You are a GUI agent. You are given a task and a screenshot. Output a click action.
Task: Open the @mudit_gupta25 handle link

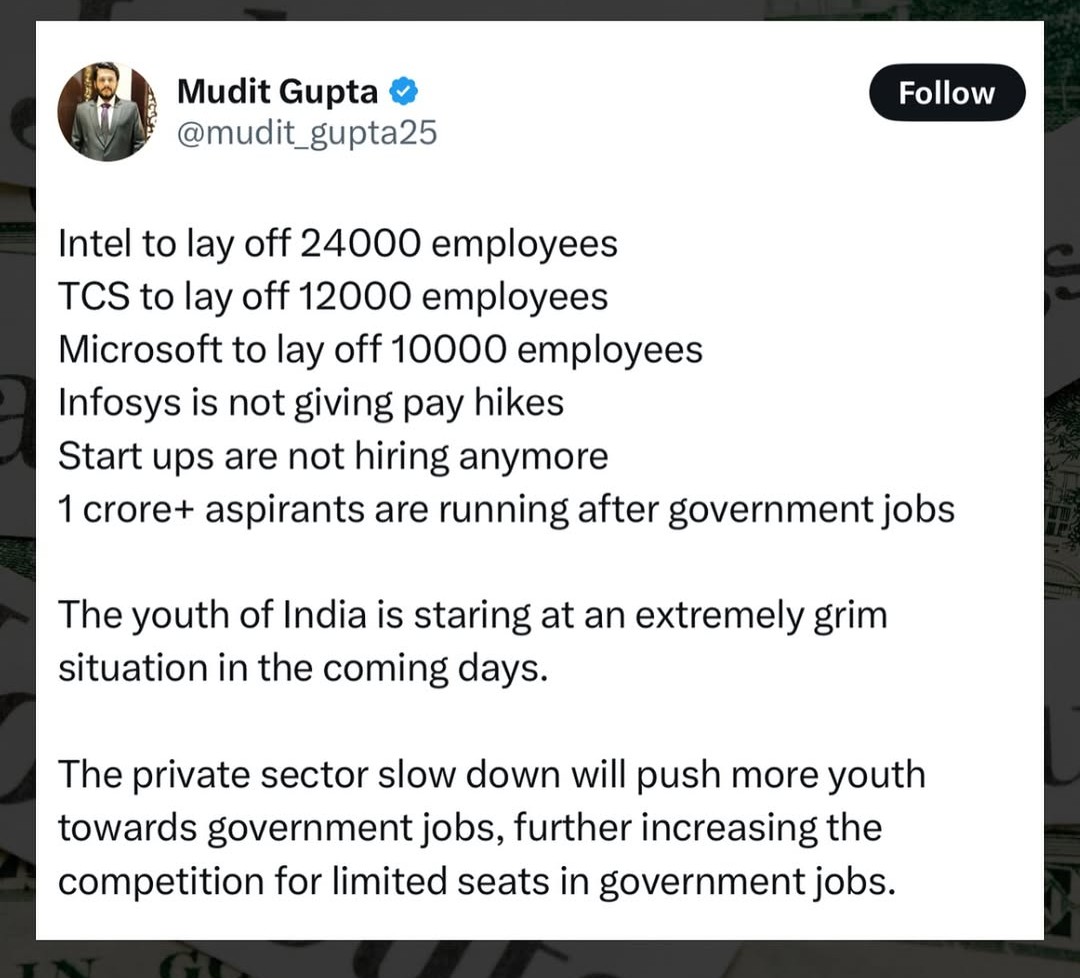(307, 132)
